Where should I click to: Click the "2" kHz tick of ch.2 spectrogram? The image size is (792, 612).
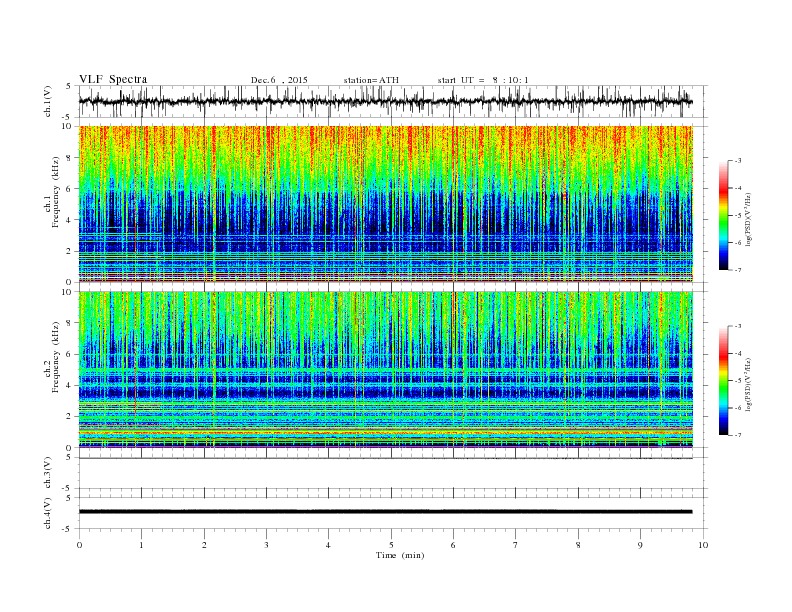tap(70, 417)
